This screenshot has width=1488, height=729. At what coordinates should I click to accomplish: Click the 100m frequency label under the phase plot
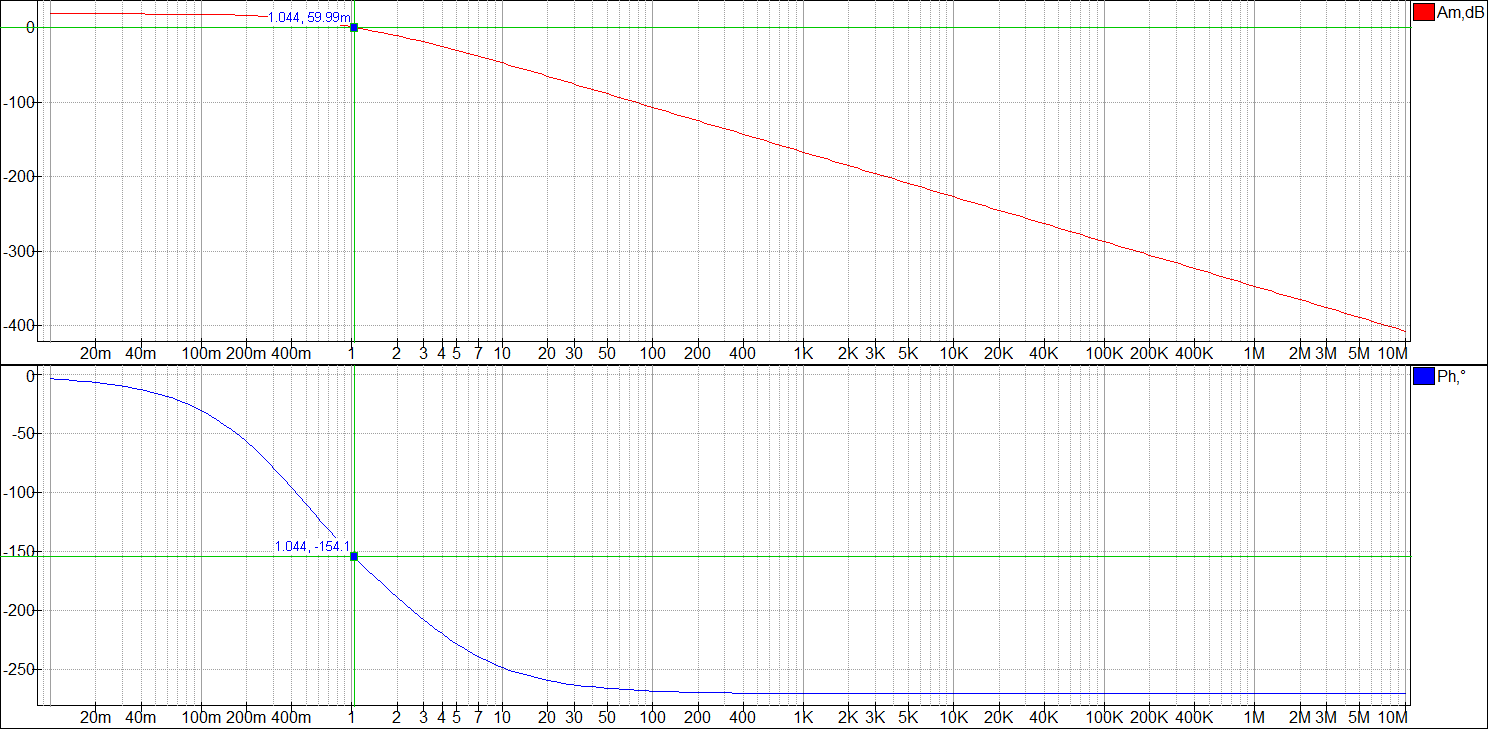pyautogui.click(x=201, y=718)
